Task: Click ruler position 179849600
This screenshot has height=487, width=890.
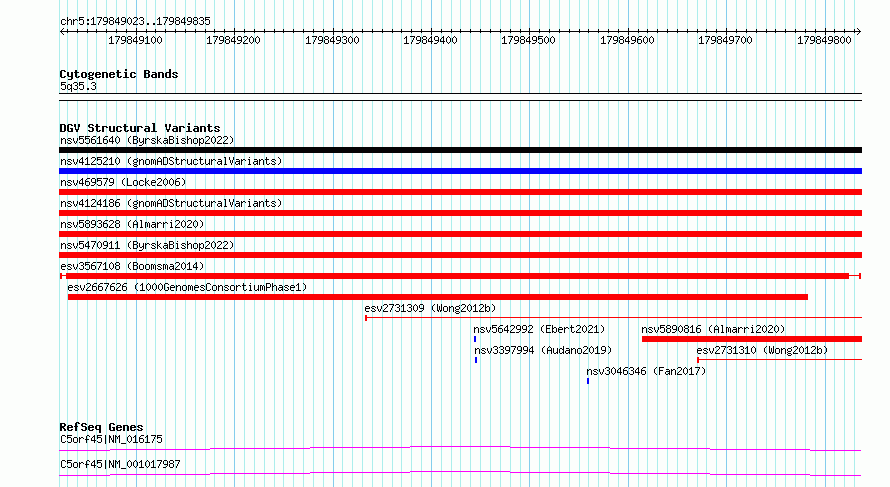Action: pos(627,40)
